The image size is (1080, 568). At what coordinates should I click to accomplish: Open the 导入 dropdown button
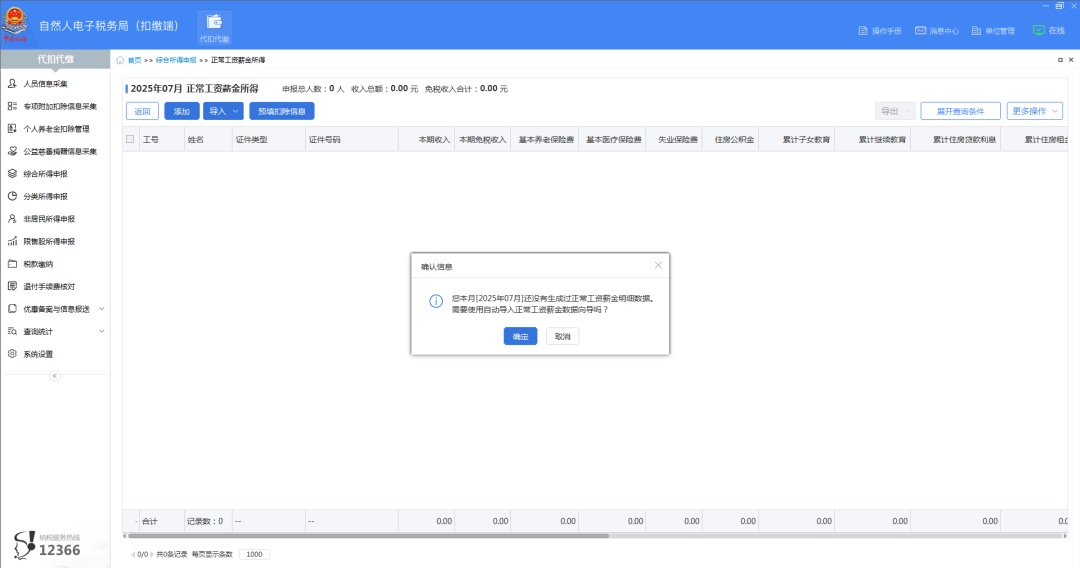pos(223,111)
